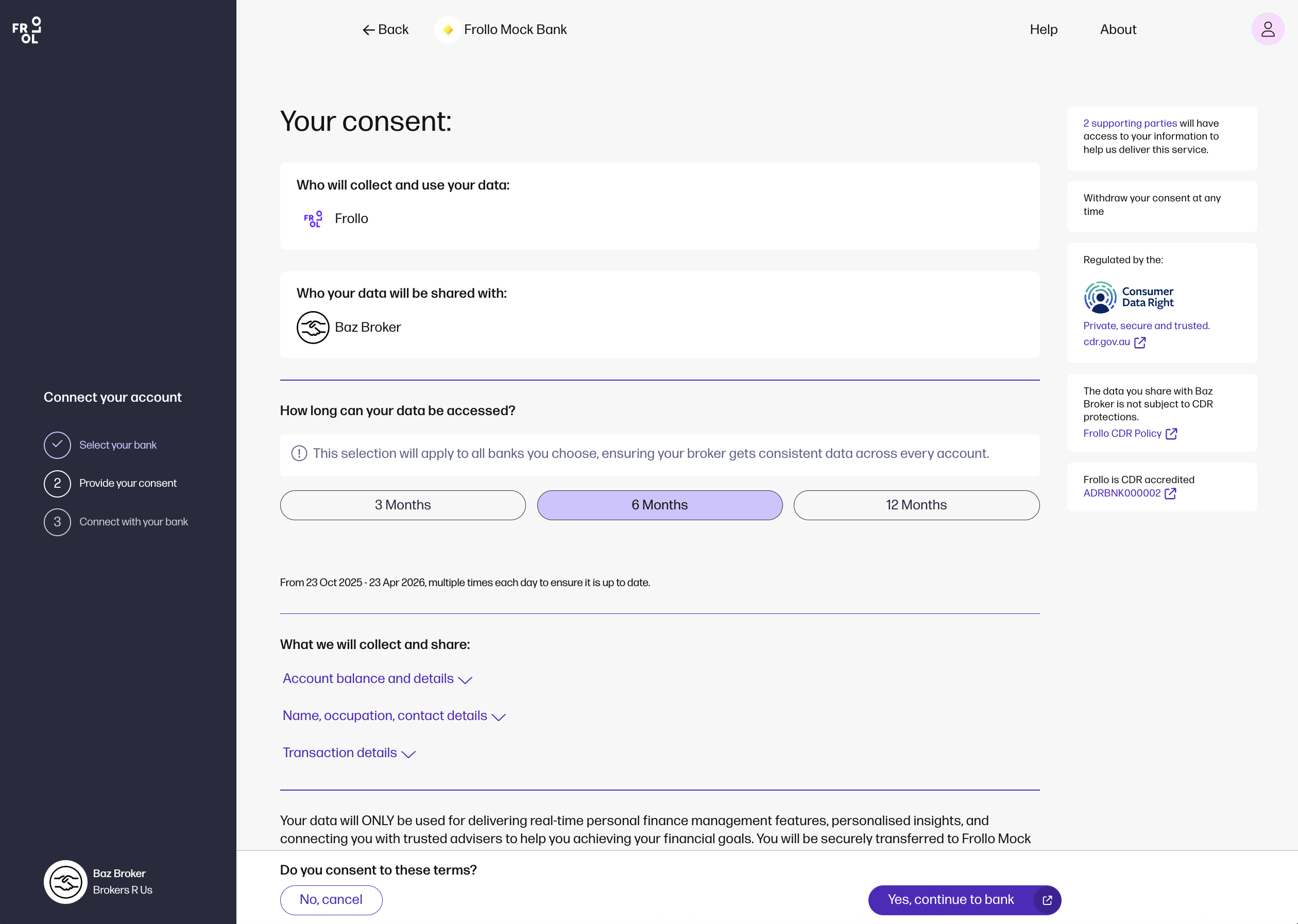Expand Transaction details section
This screenshot has width=1298, height=924.
click(x=349, y=754)
